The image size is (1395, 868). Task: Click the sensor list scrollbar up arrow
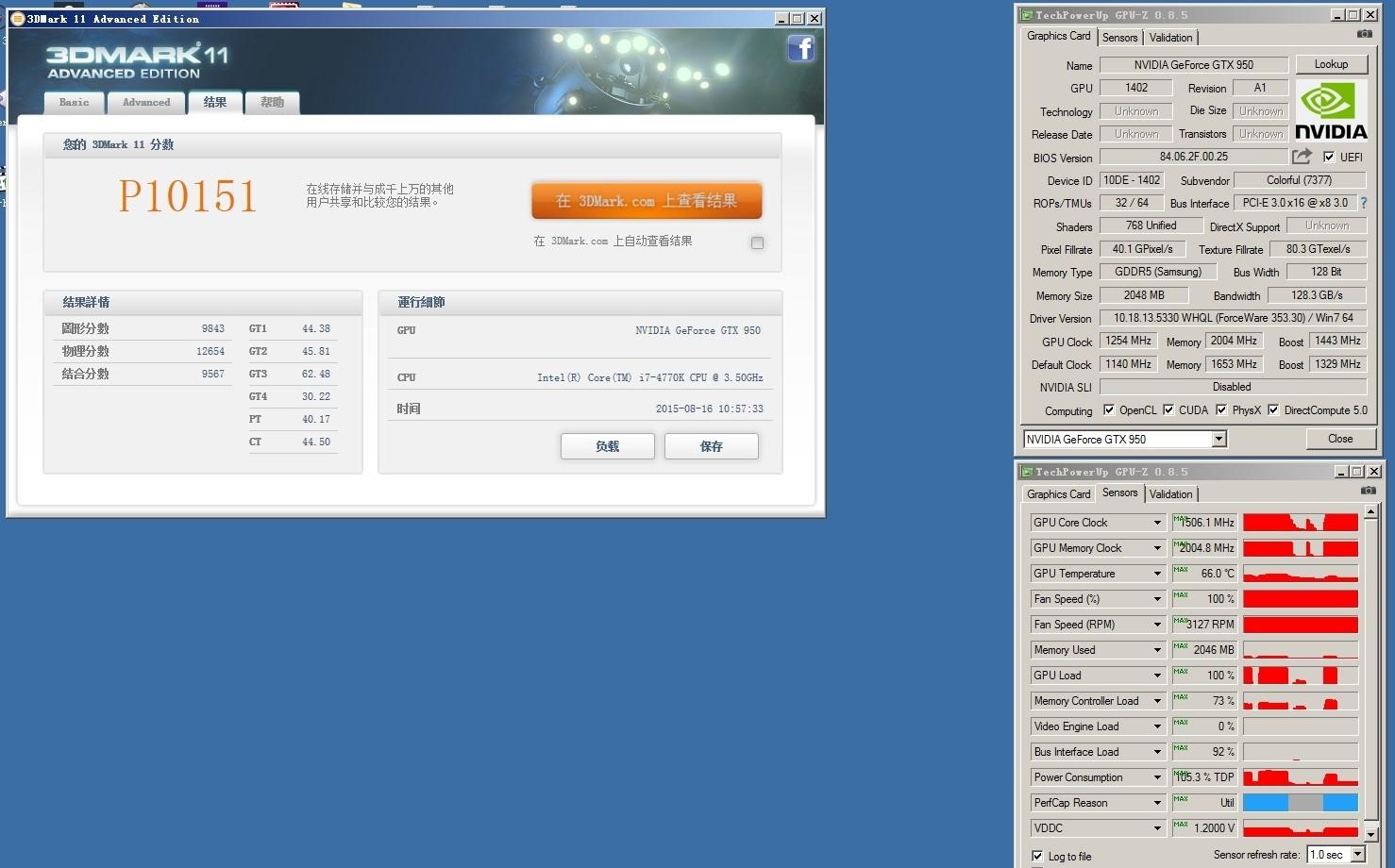(1370, 512)
